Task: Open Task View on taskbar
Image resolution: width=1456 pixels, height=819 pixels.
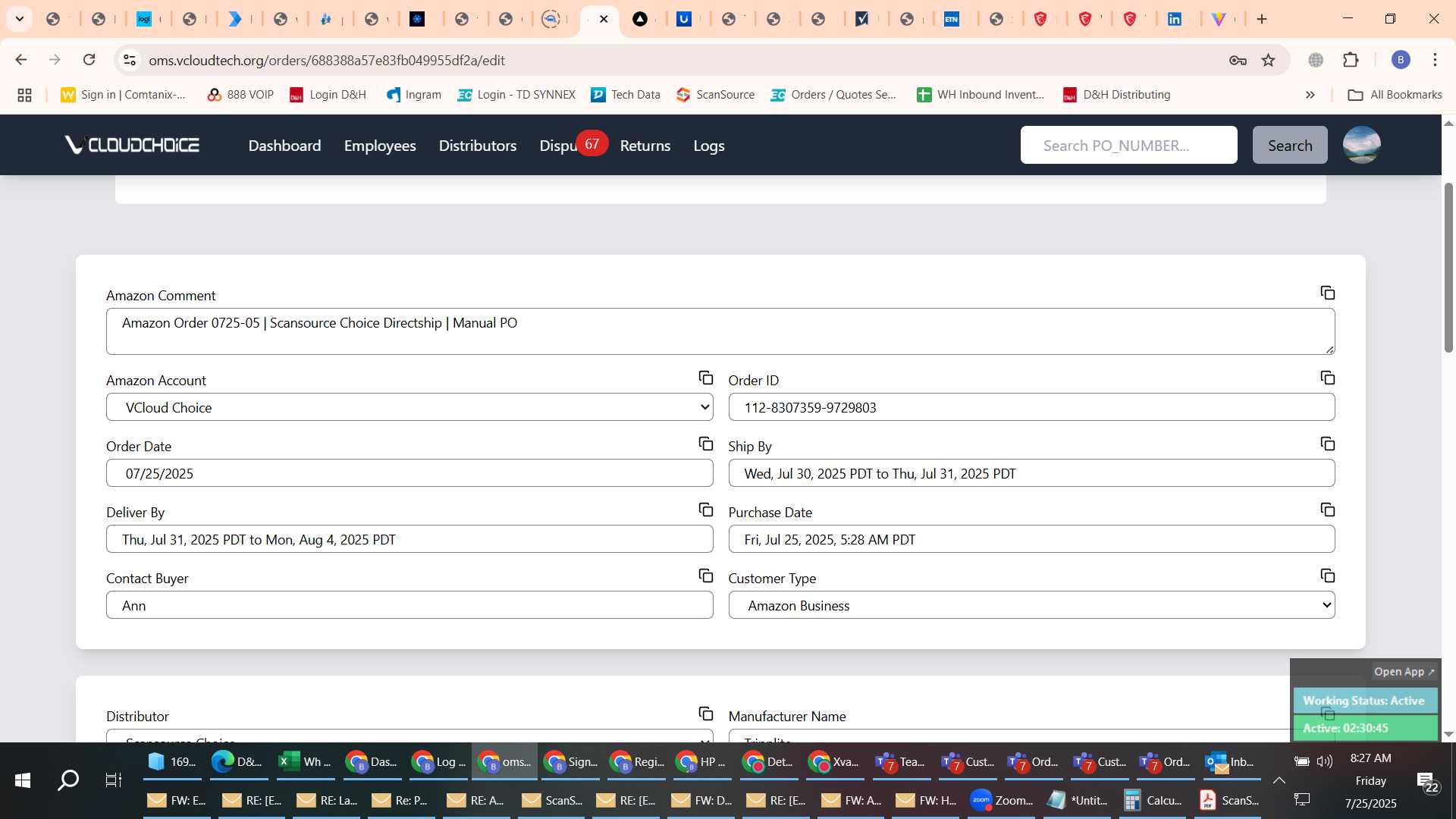Action: pyautogui.click(x=113, y=780)
